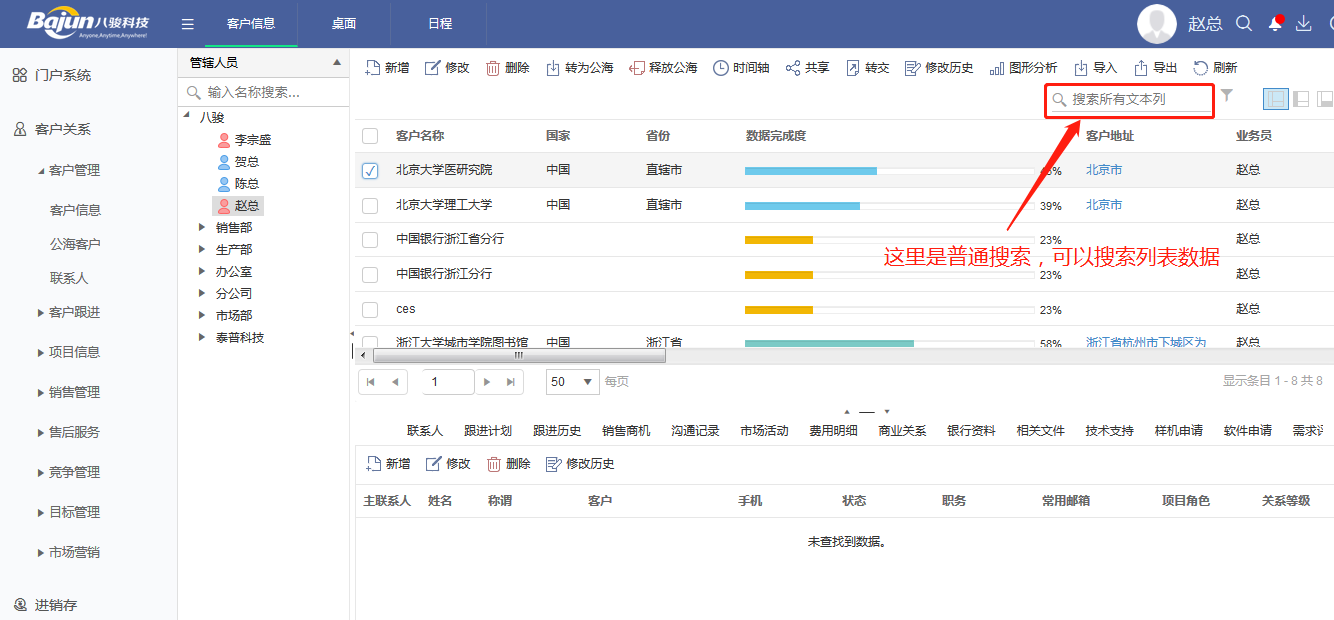Switch to the 桌面 tab
Viewport: 1334px width, 620px height.
[x=344, y=24]
